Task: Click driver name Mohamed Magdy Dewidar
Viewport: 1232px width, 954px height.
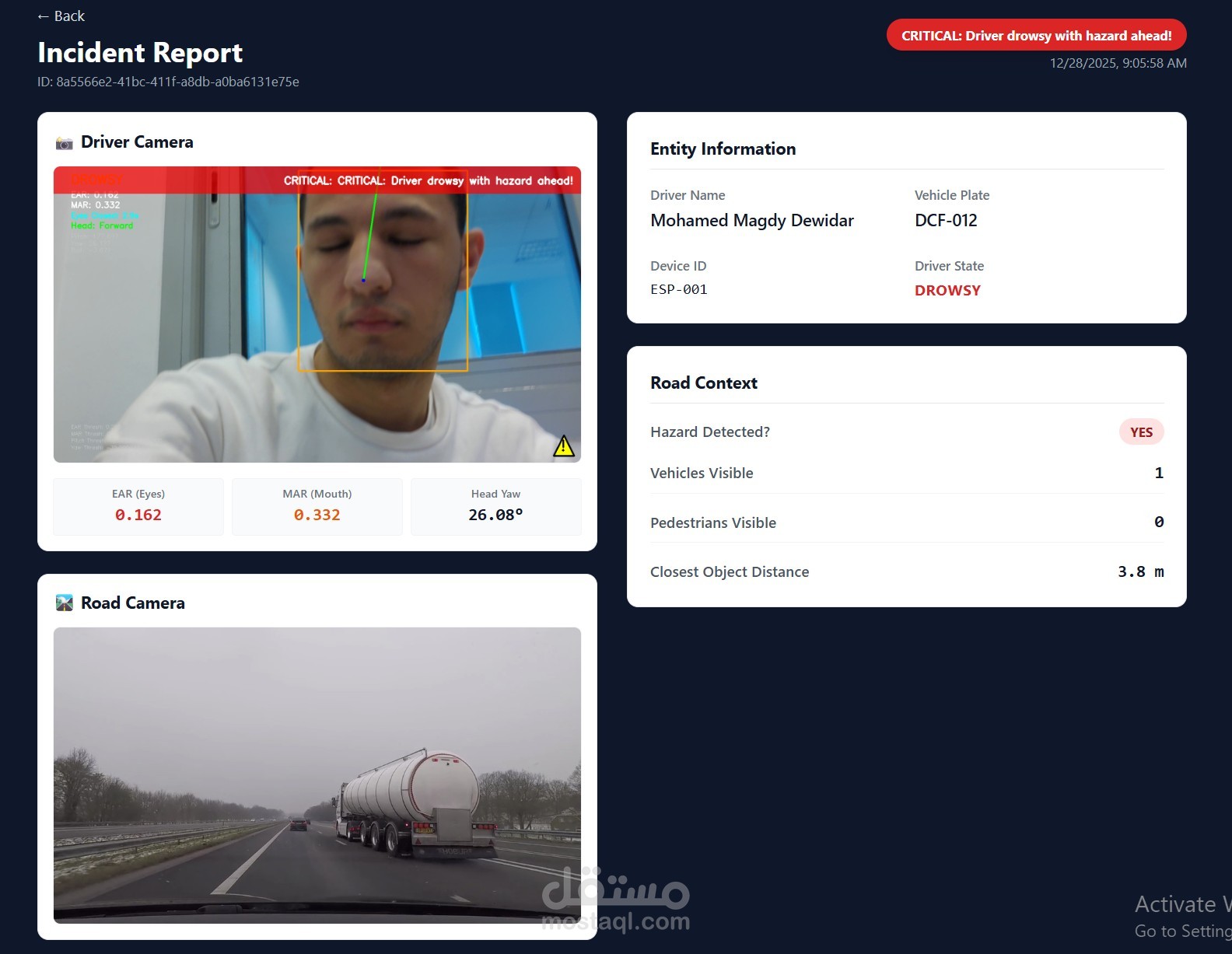Action: point(752,220)
